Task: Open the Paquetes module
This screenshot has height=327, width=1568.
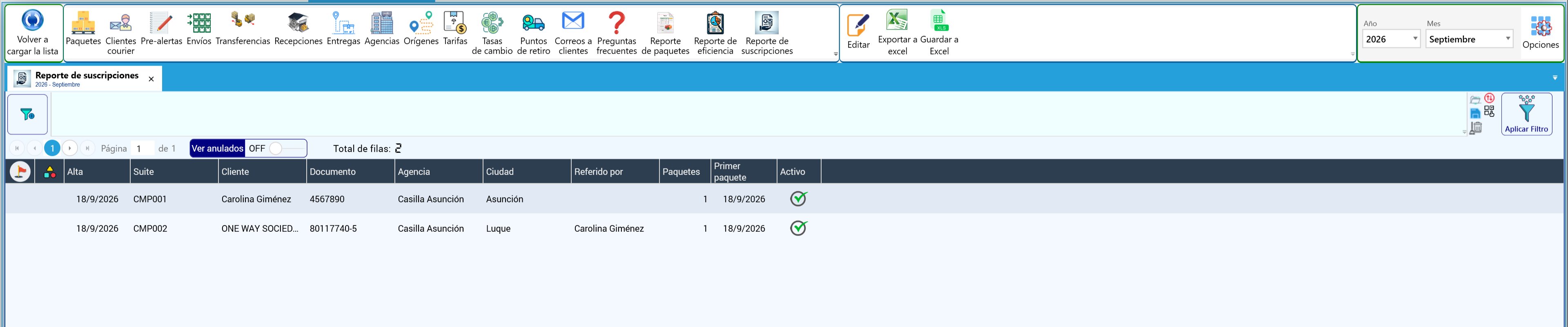Action: coord(83,29)
